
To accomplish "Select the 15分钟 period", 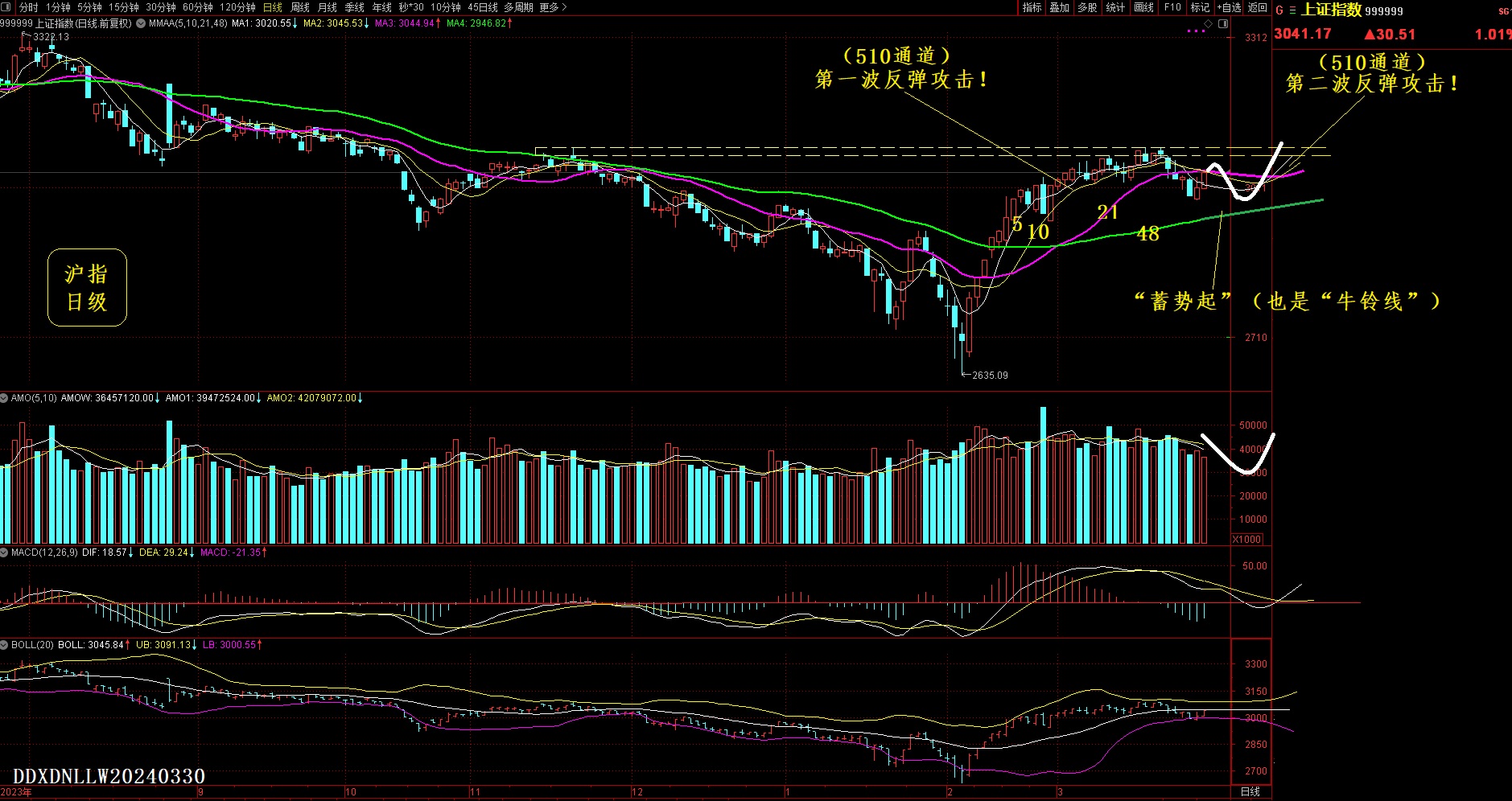I will (x=124, y=7).
